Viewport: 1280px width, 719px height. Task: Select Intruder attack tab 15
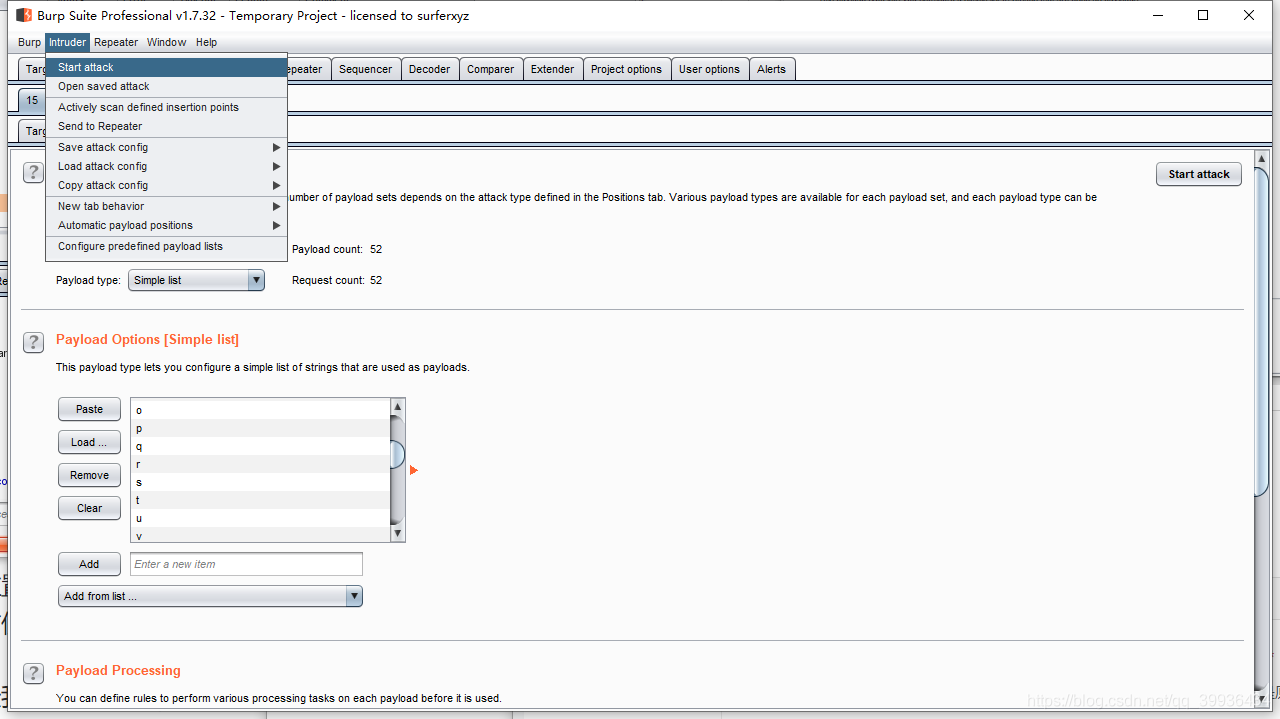[x=32, y=100]
